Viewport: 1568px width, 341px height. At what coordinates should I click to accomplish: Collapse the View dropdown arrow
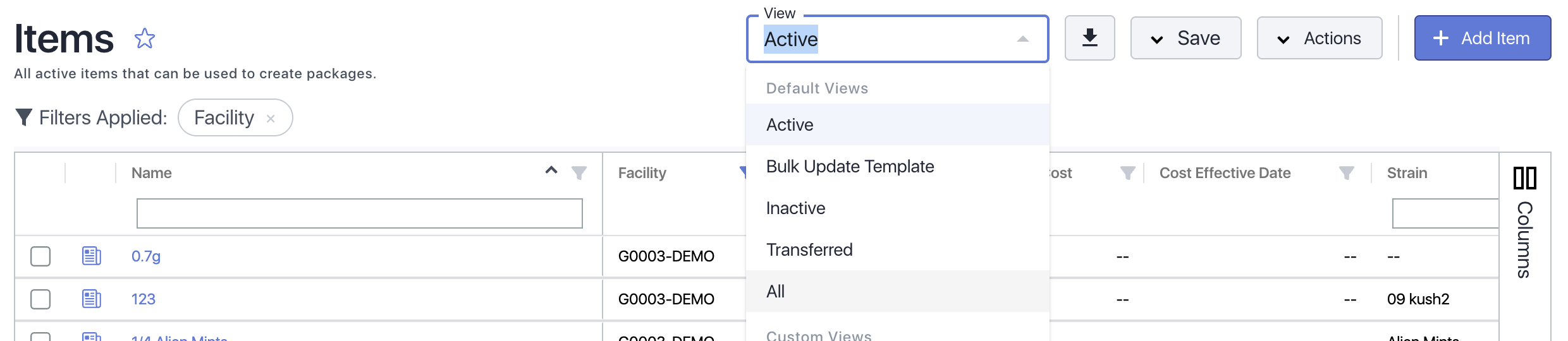coord(1022,39)
